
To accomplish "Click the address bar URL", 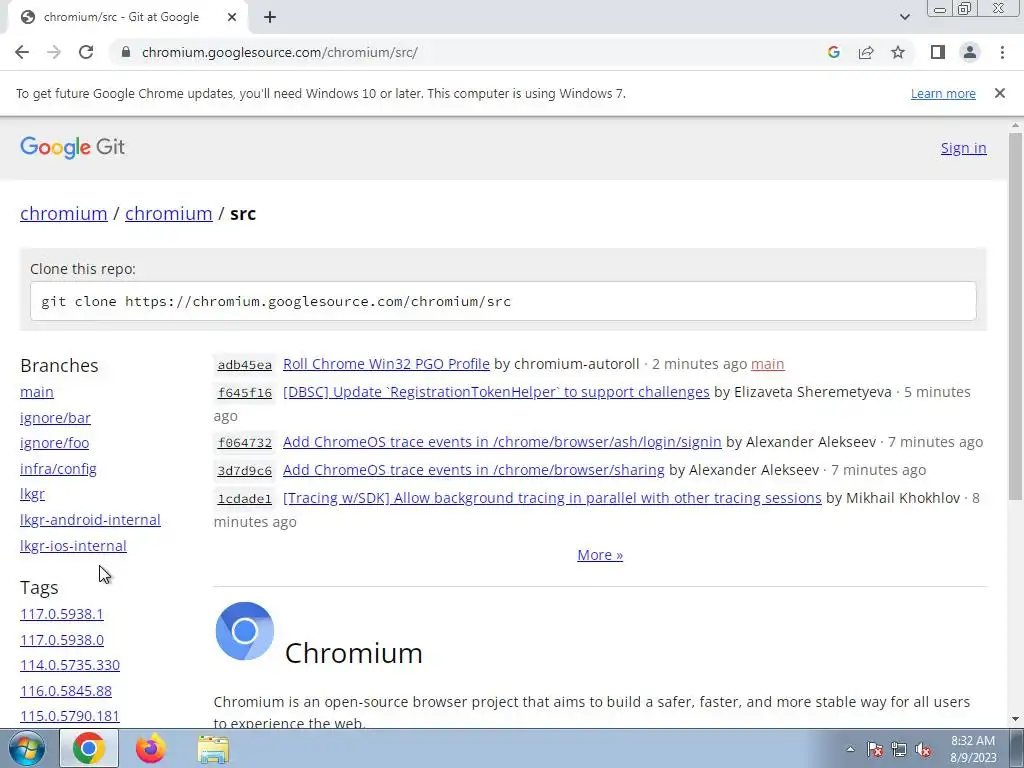I will tap(280, 52).
